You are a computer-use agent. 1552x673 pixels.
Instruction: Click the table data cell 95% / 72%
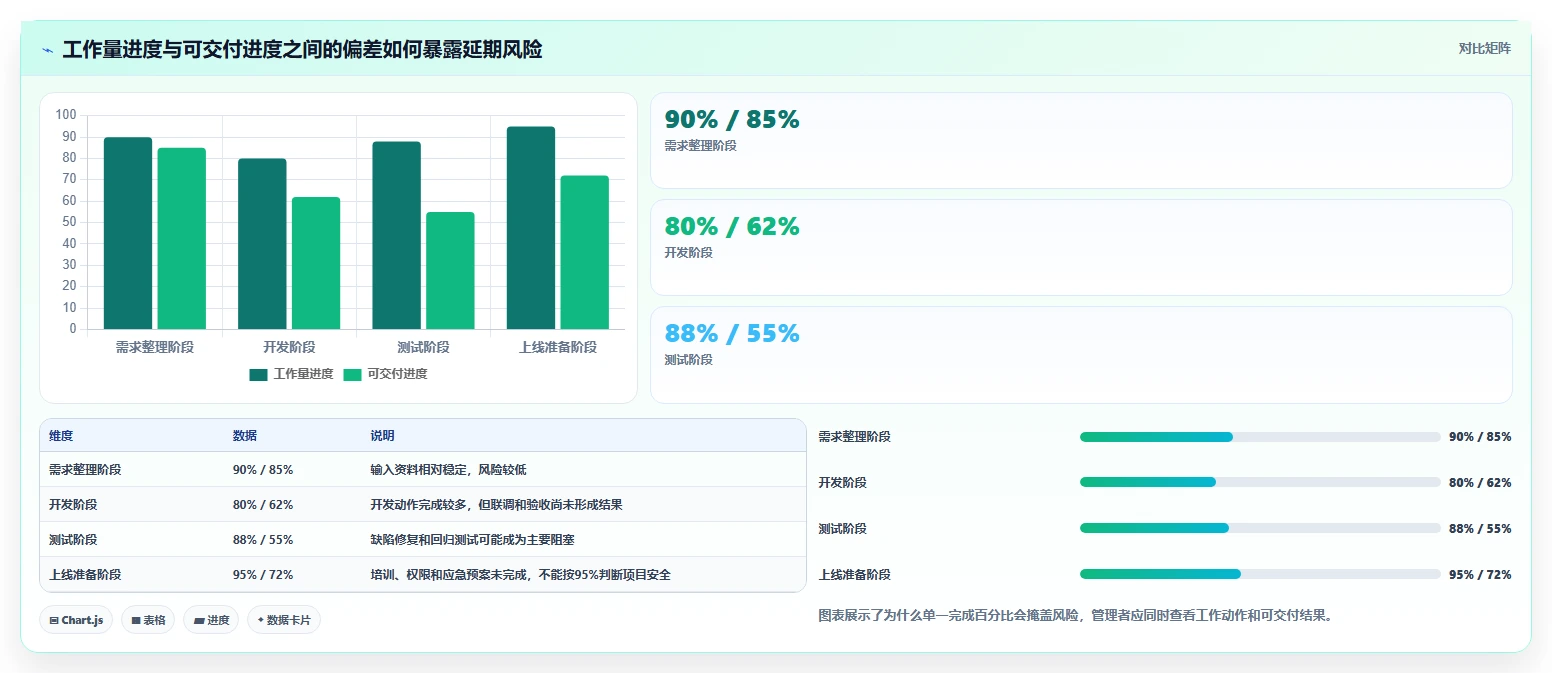(263, 574)
